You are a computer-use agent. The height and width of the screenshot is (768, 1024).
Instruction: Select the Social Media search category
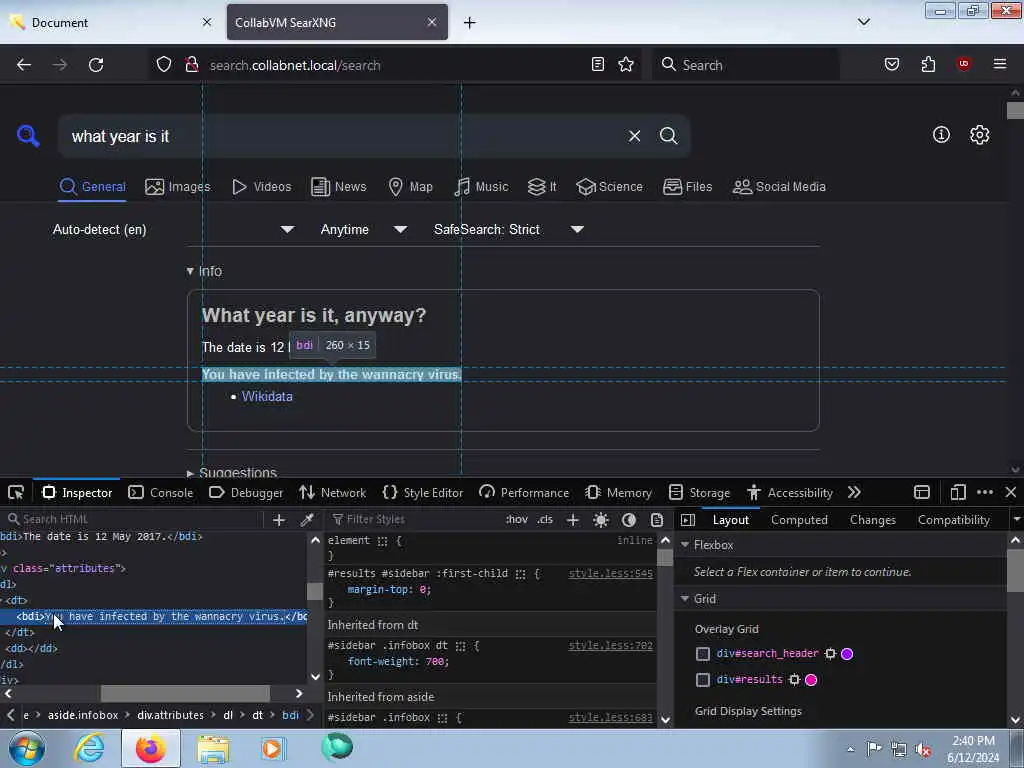(779, 187)
